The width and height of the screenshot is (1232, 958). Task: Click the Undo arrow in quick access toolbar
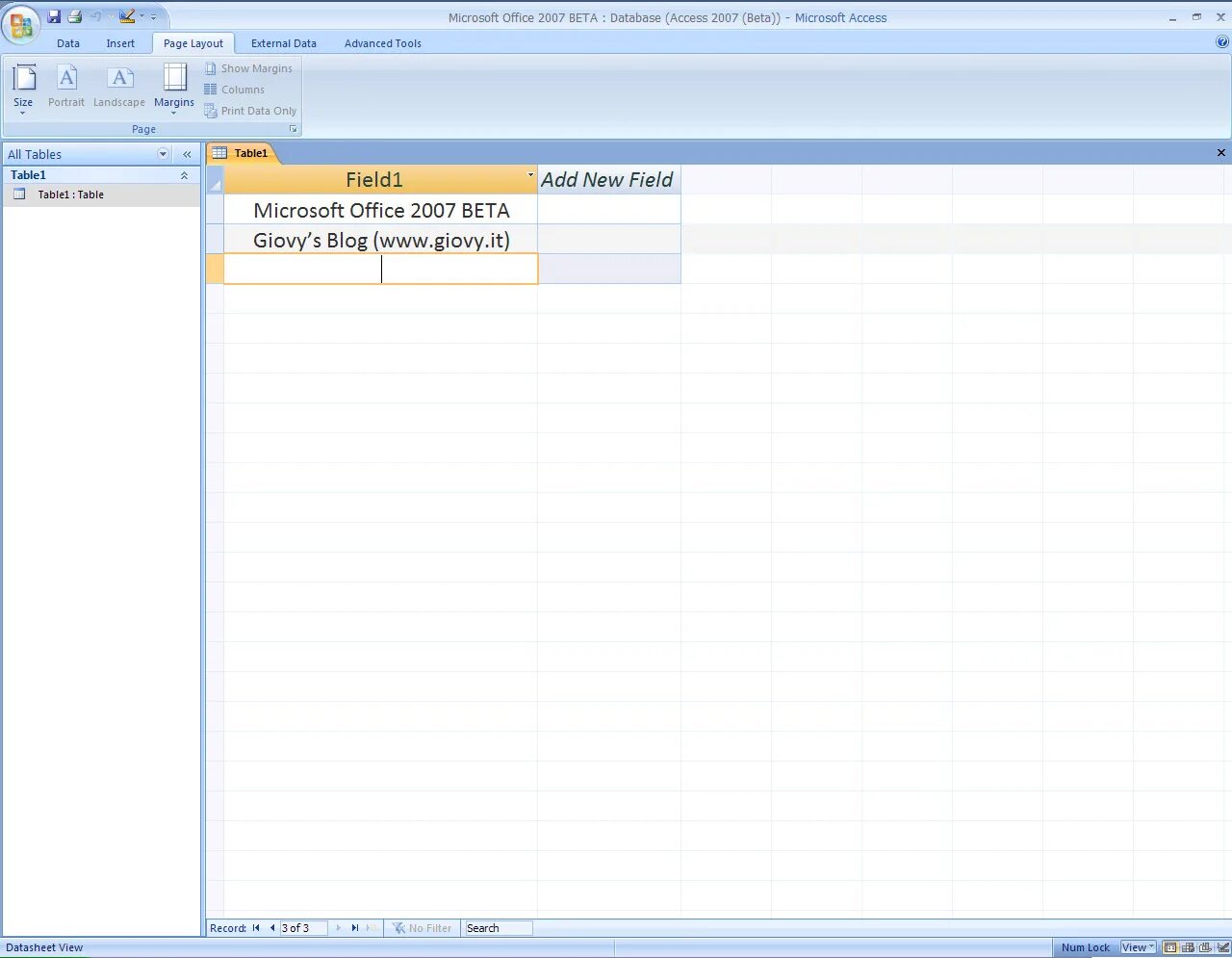point(97,16)
